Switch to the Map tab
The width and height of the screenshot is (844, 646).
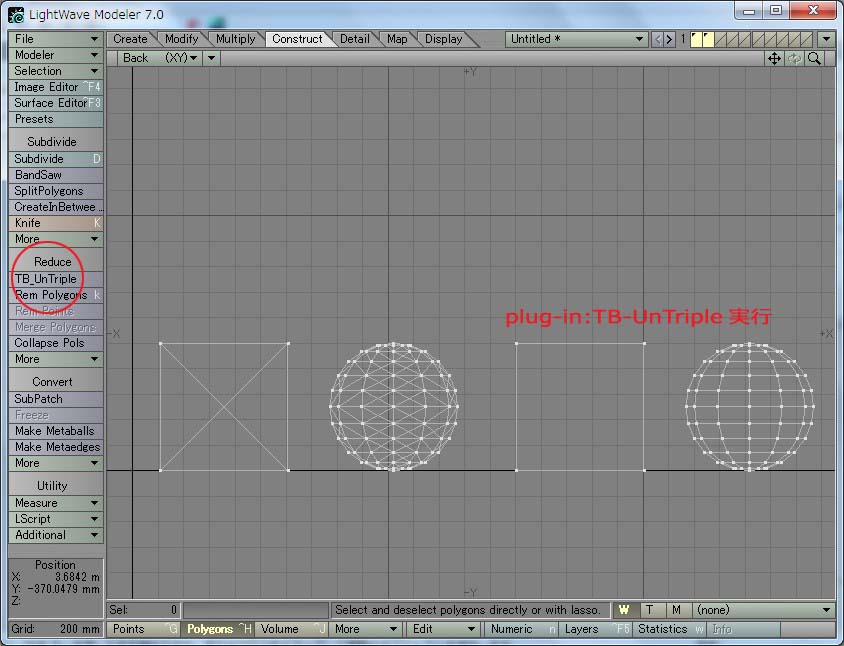coord(397,39)
